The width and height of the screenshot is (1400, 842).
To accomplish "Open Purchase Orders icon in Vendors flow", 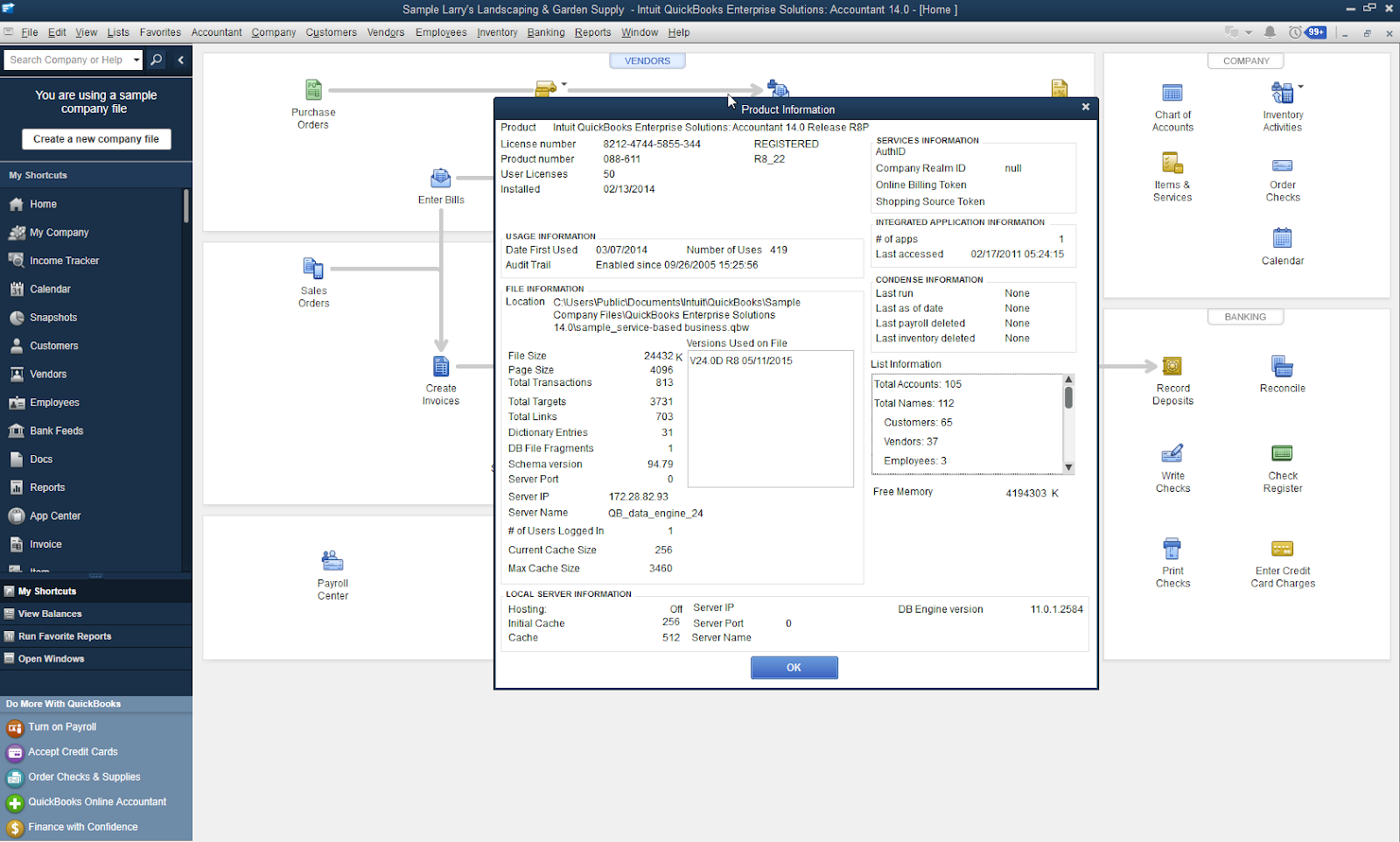I will [313, 89].
